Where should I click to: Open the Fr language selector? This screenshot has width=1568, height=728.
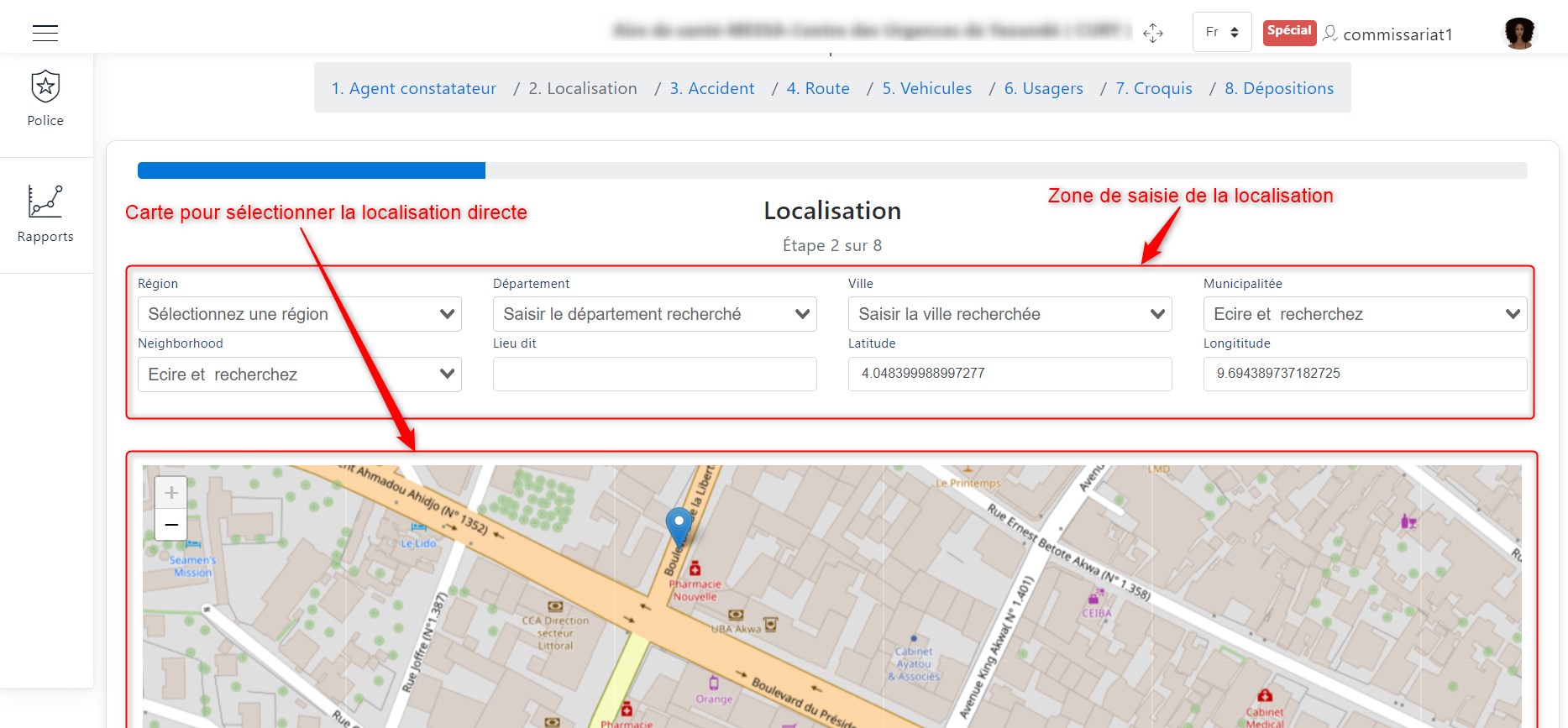[1222, 32]
